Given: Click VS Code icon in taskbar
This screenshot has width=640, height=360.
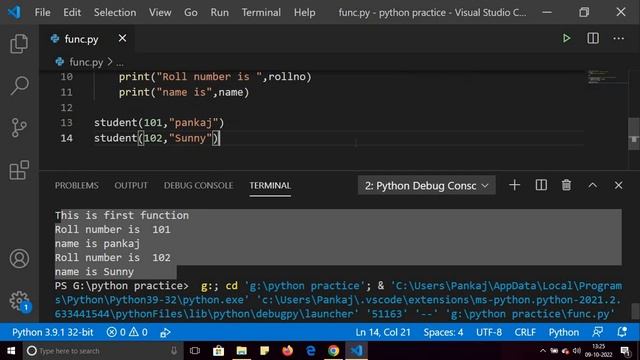Looking at the screenshot, I should click(x=356, y=351).
